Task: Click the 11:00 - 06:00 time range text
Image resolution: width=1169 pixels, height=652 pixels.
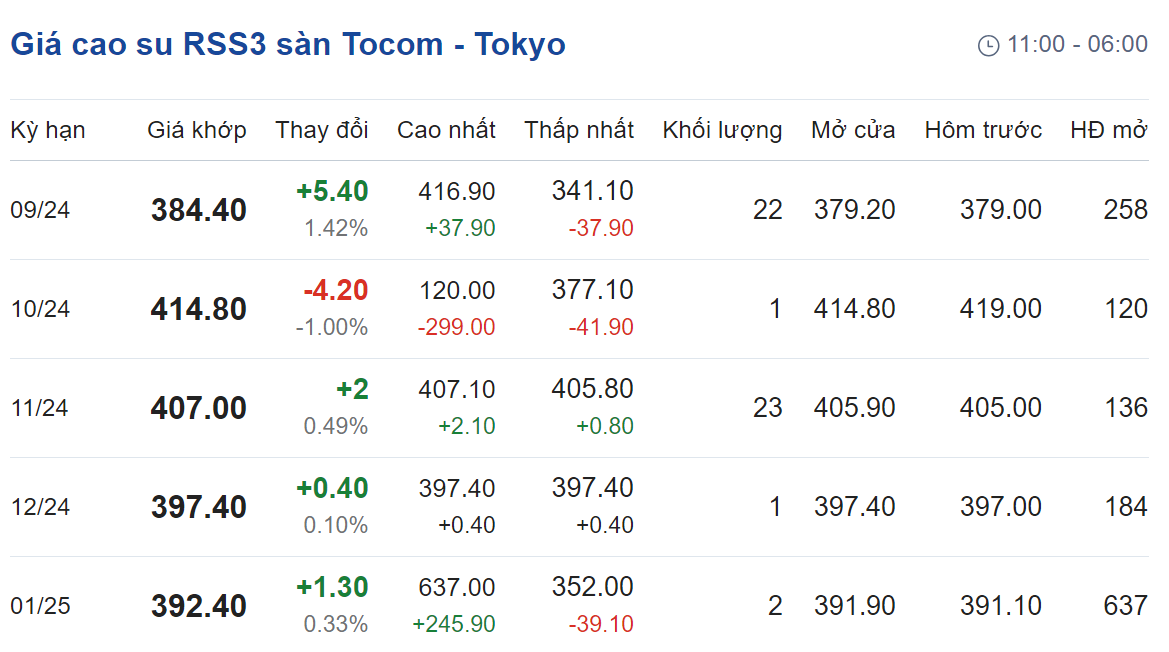Action: (1077, 45)
